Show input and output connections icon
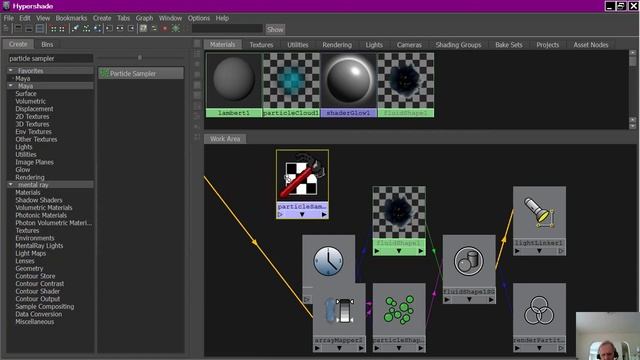Screen dimensions: 640x360 (x=120, y=29)
